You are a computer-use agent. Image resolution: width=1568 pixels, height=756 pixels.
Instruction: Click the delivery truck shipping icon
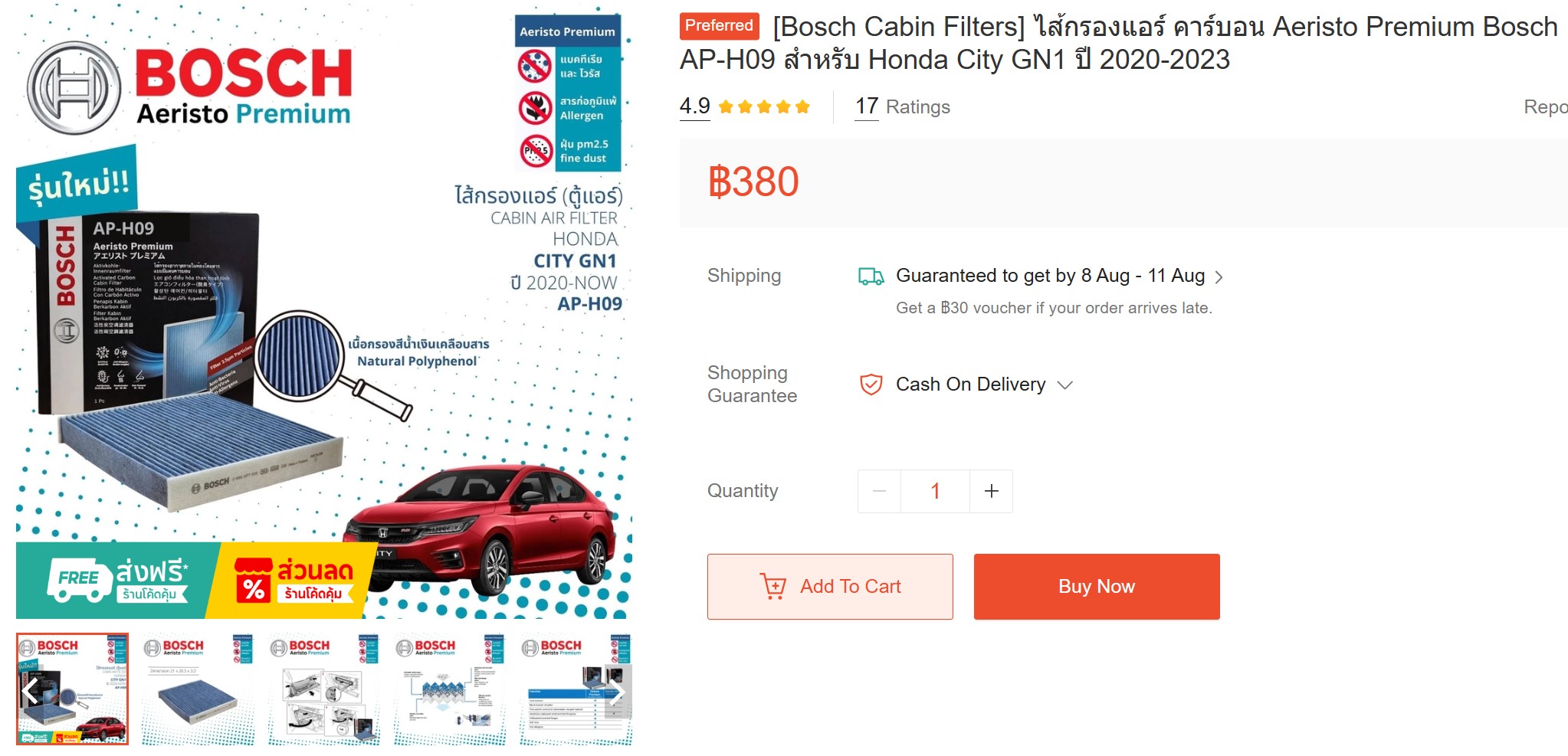(x=871, y=276)
